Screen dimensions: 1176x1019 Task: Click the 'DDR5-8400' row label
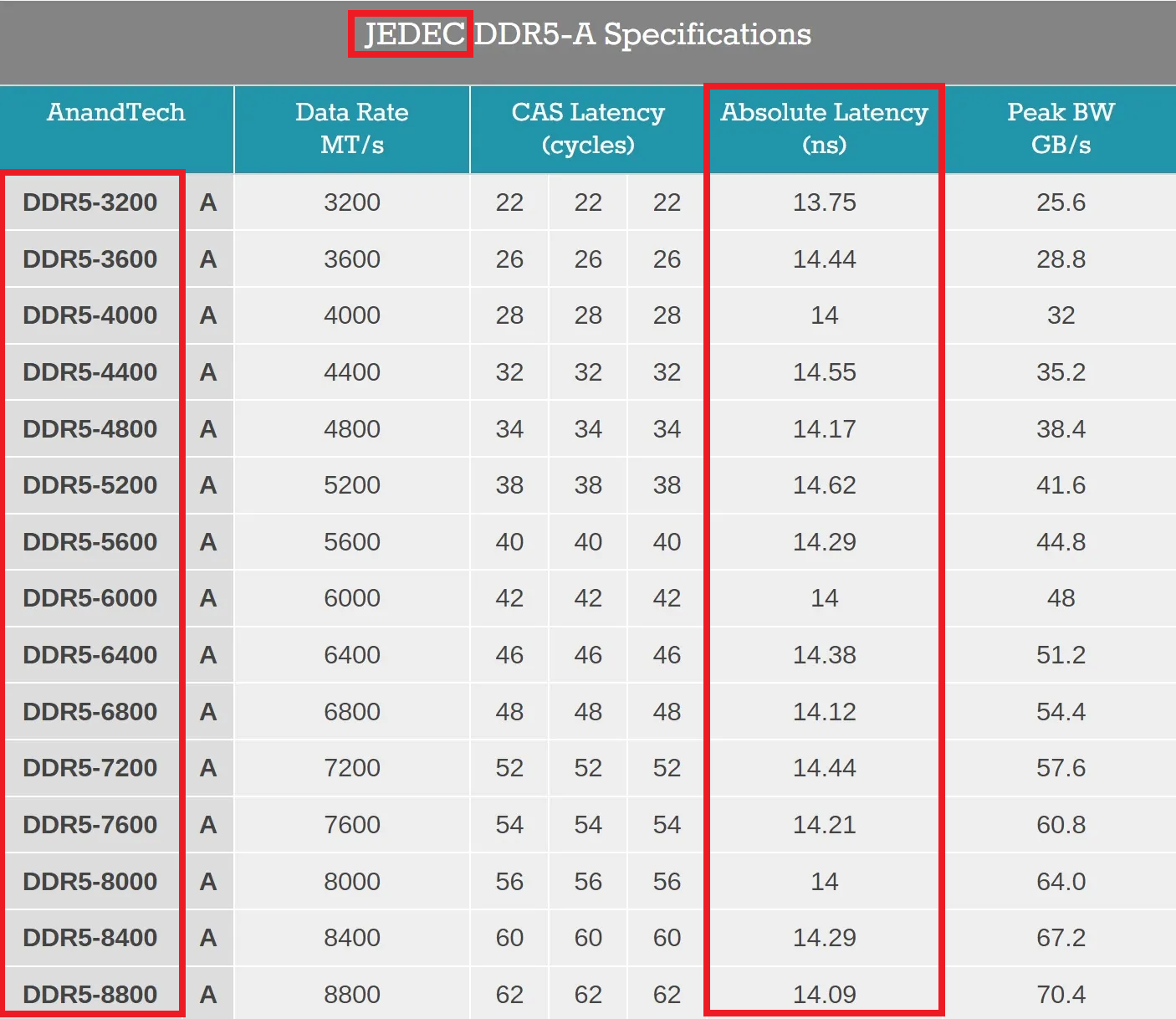(90, 938)
